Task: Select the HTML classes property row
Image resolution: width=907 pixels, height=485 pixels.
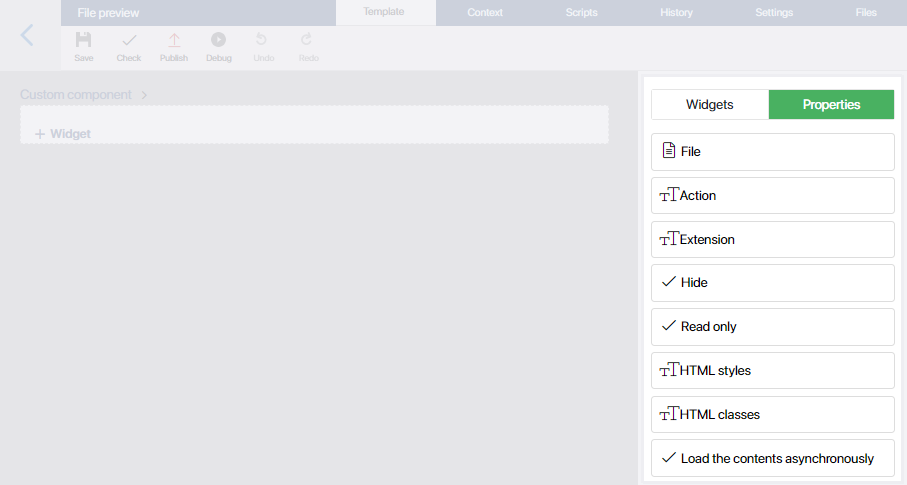Action: point(773,414)
